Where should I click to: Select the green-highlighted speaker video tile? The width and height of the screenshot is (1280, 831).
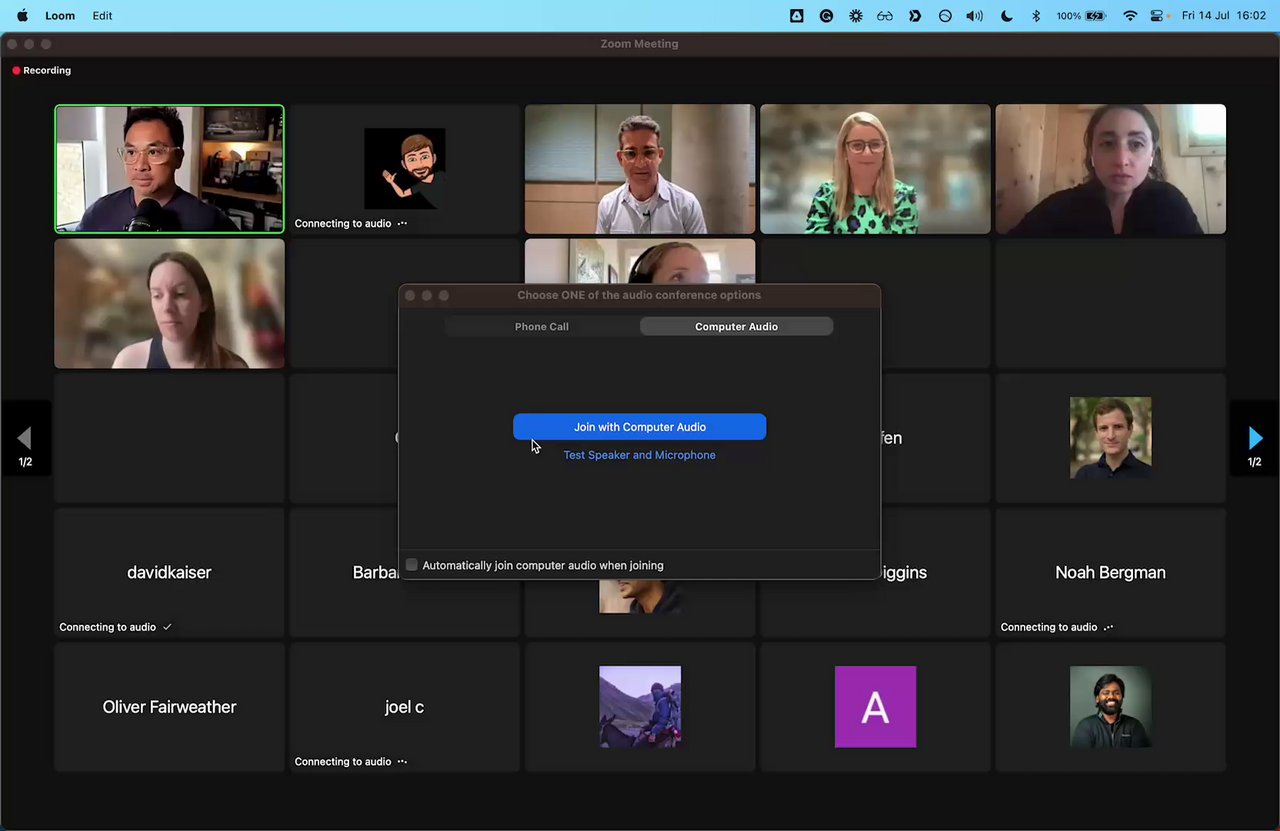tap(169, 169)
